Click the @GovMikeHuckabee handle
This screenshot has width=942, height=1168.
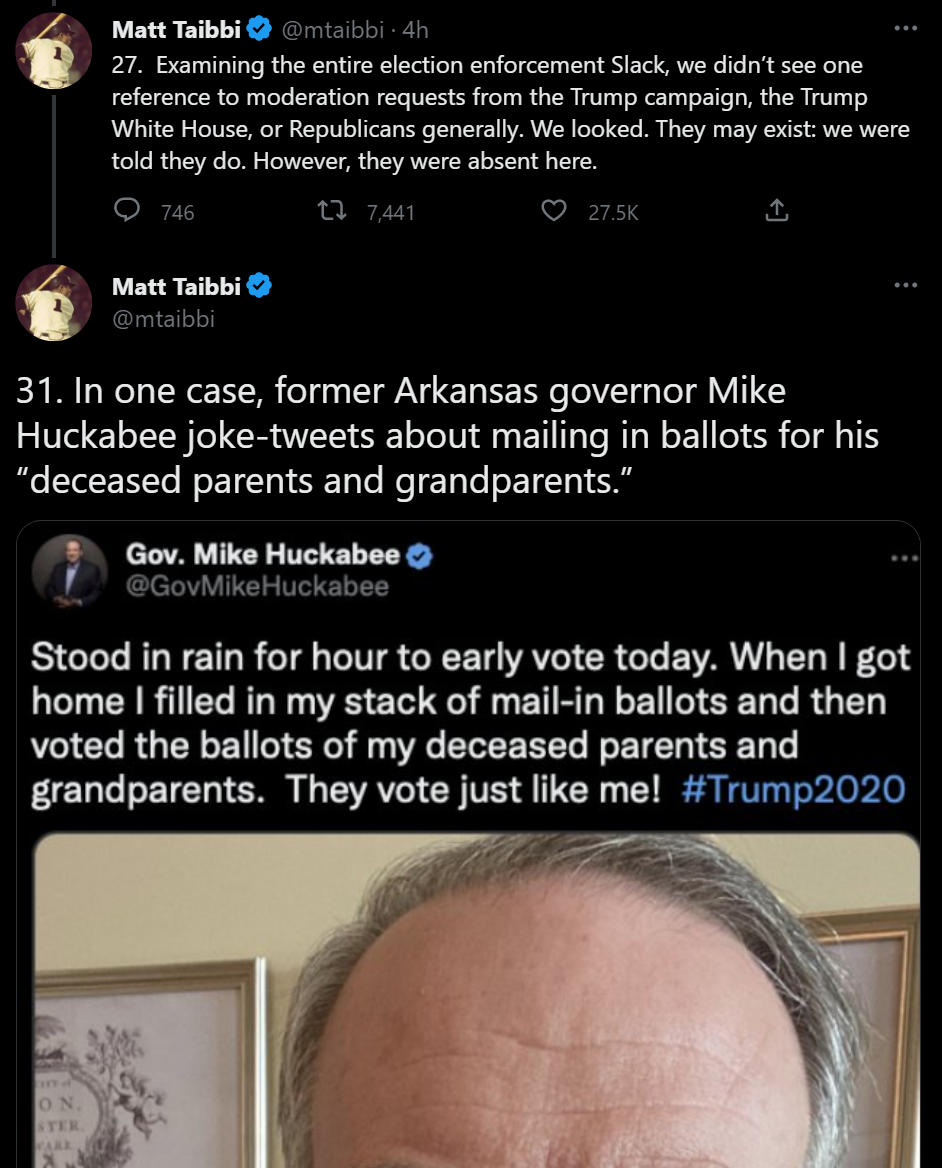click(258, 586)
